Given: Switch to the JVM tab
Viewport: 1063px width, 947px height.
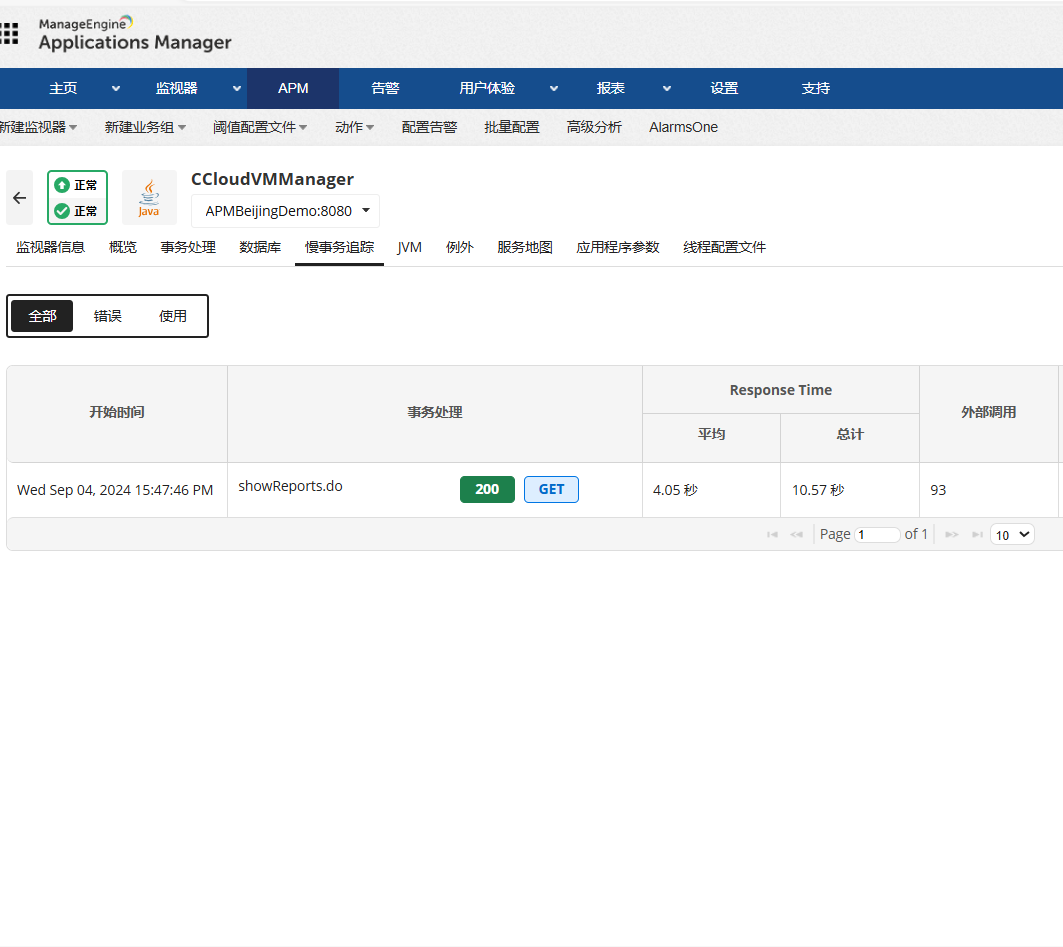Looking at the screenshot, I should tap(409, 247).
